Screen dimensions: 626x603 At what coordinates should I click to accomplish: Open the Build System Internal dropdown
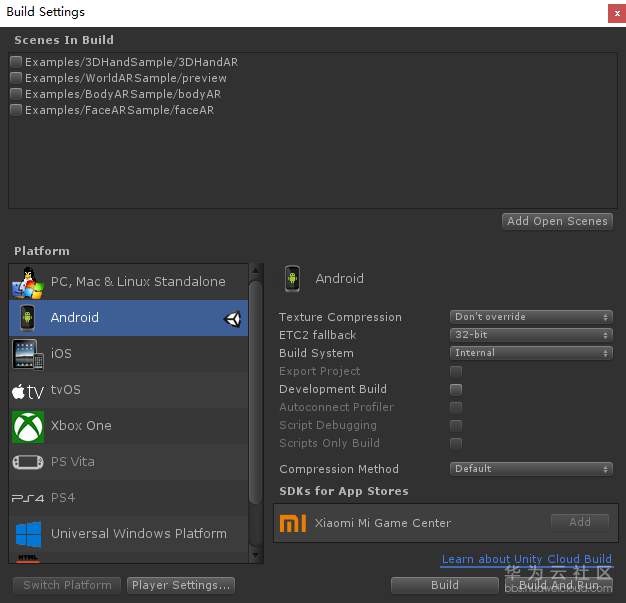(x=531, y=353)
